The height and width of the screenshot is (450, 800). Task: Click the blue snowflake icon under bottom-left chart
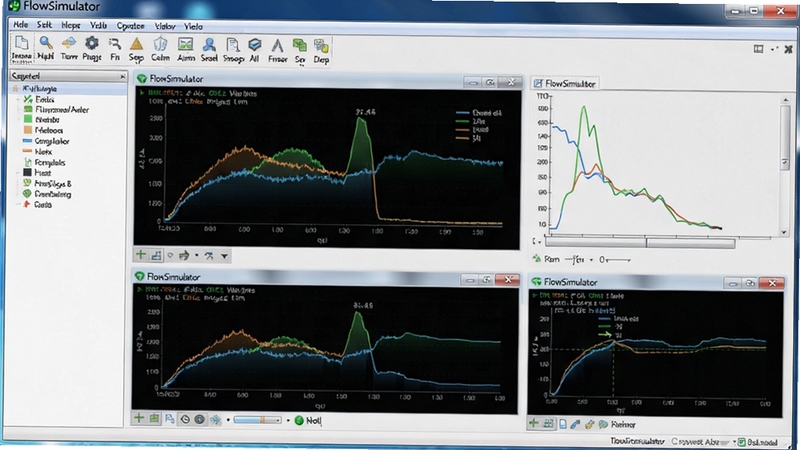(x=215, y=420)
